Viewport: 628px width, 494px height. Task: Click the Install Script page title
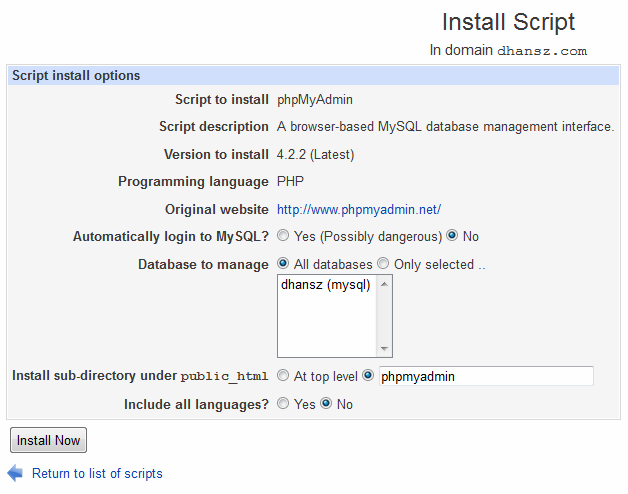[509, 22]
